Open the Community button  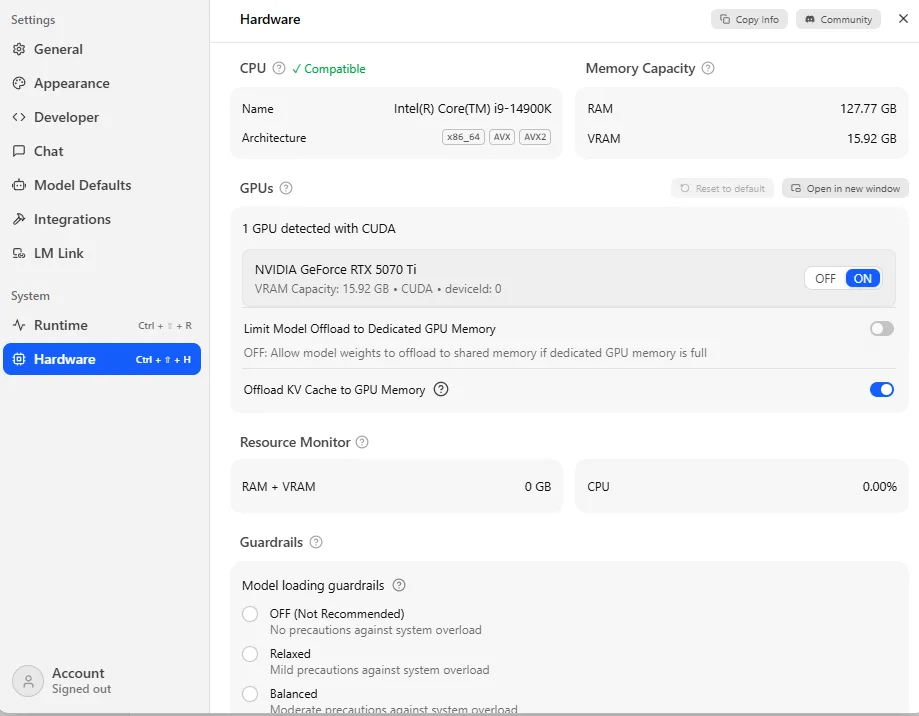point(838,19)
